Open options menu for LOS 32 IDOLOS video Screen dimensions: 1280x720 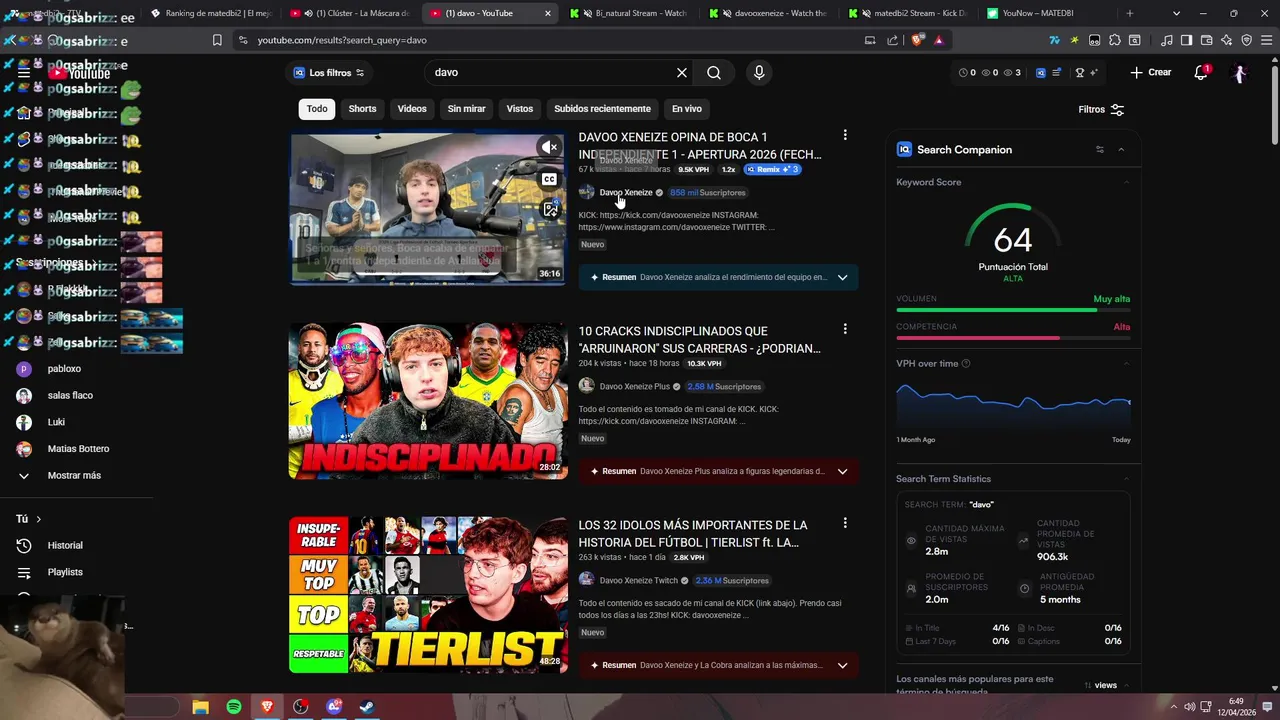[x=845, y=523]
